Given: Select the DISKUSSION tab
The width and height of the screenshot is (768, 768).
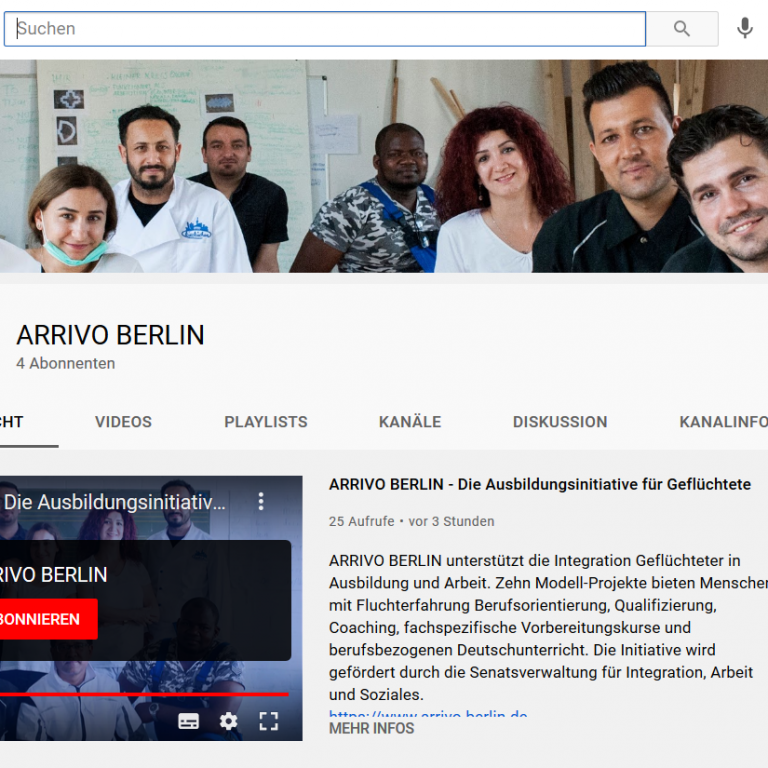Looking at the screenshot, I should tap(560, 422).
